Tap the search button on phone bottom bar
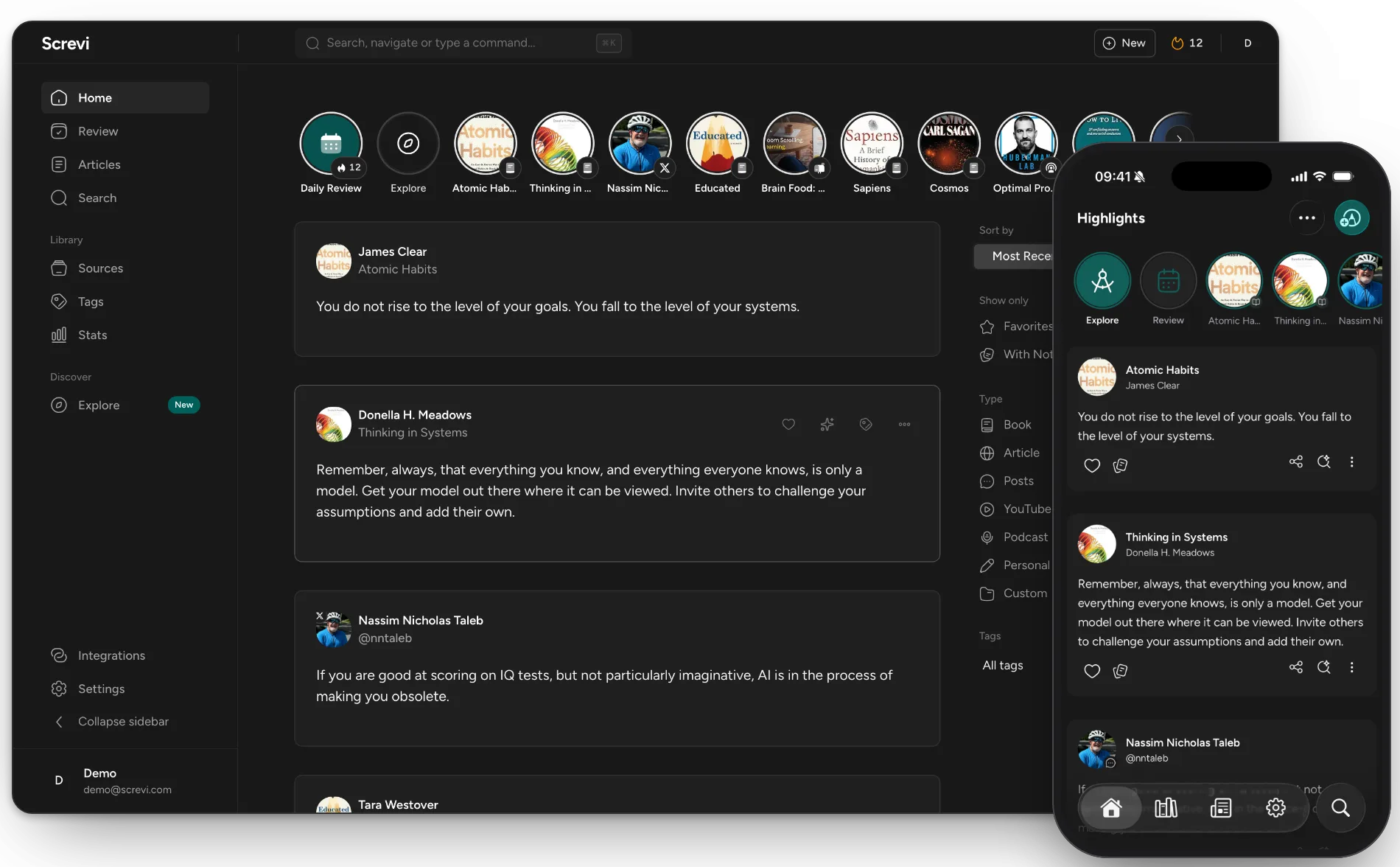 1340,808
